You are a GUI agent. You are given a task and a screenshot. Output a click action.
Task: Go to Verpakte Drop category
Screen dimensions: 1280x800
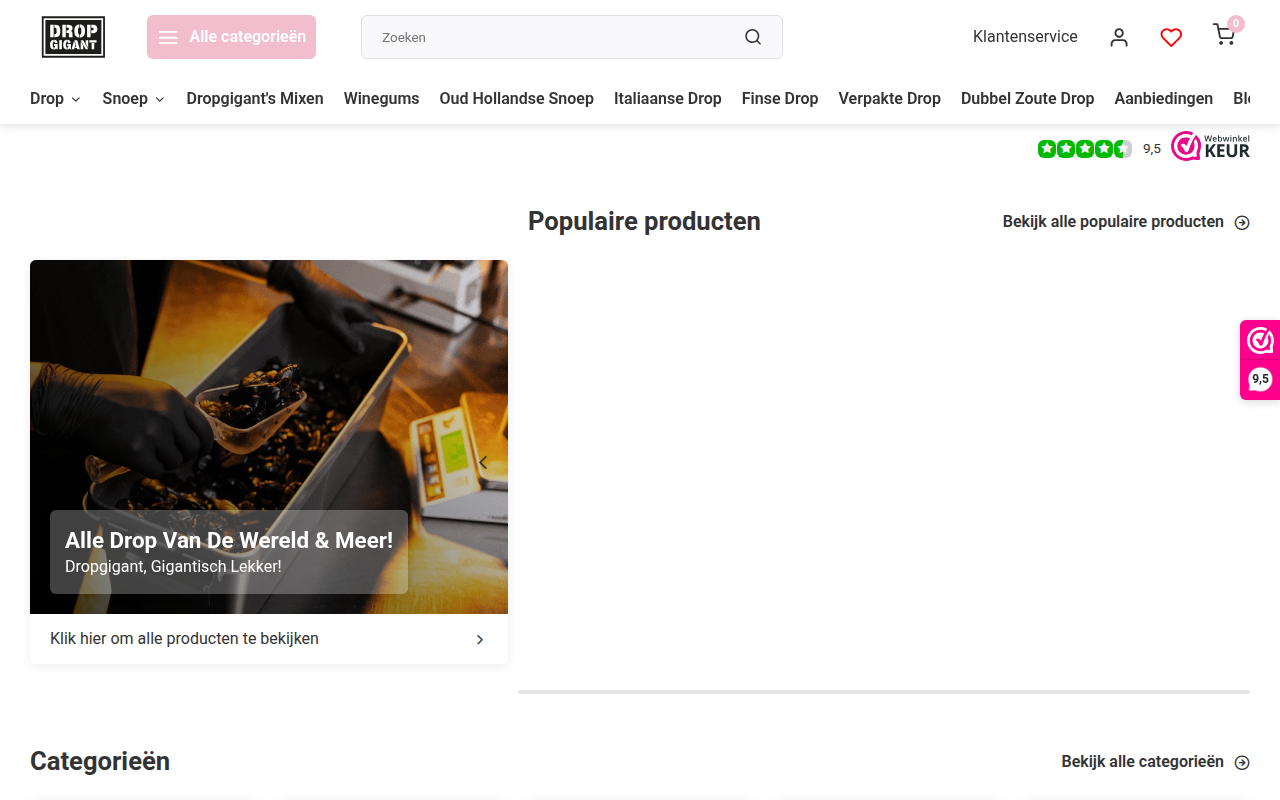point(890,98)
